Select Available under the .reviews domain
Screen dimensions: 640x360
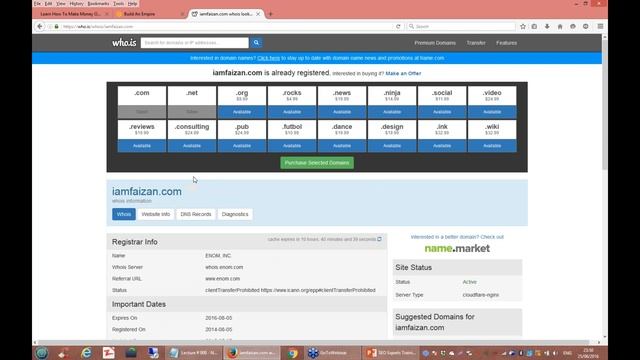(142, 146)
